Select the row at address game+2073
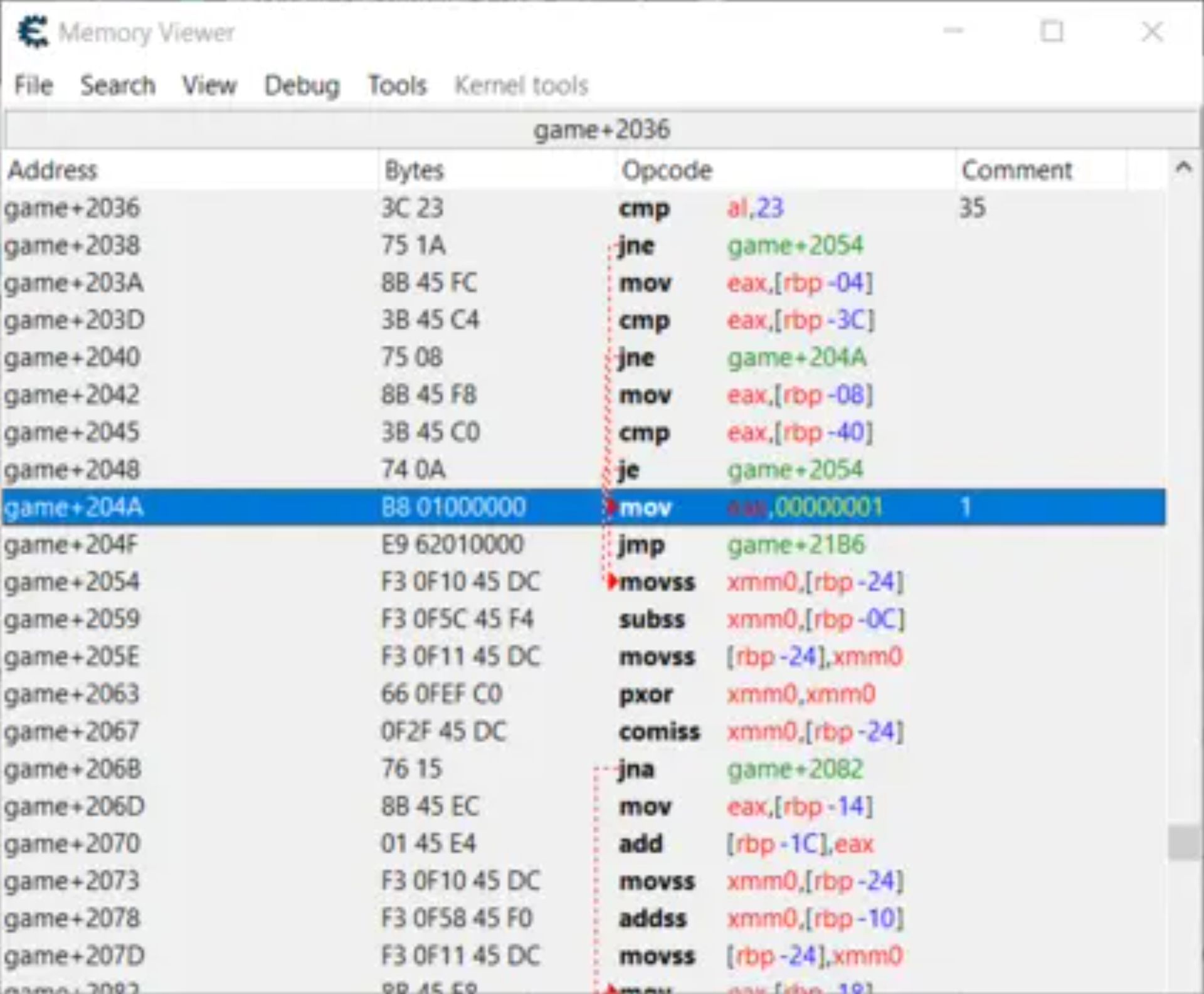 [583, 881]
